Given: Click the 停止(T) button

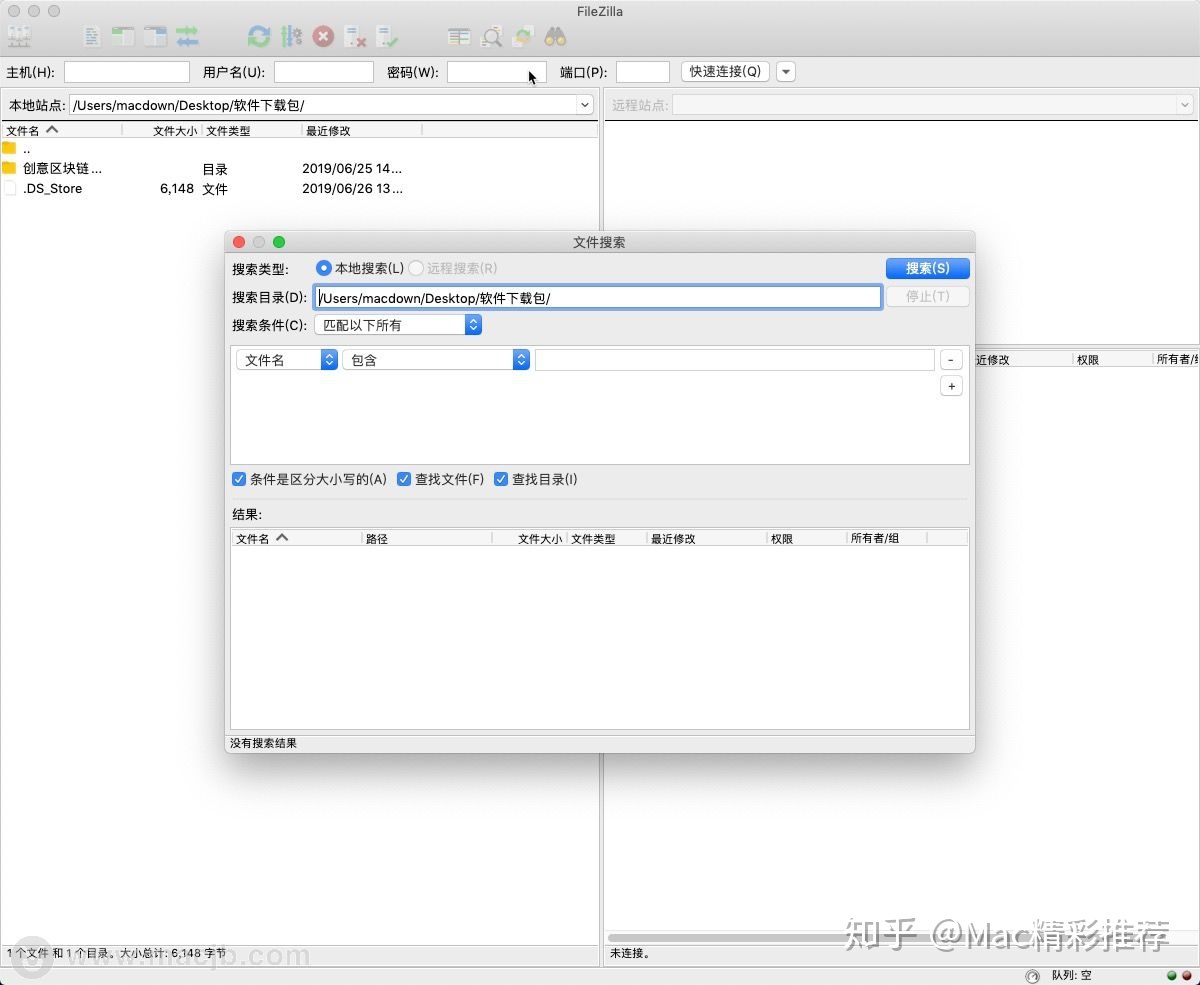Looking at the screenshot, I should (x=927, y=296).
